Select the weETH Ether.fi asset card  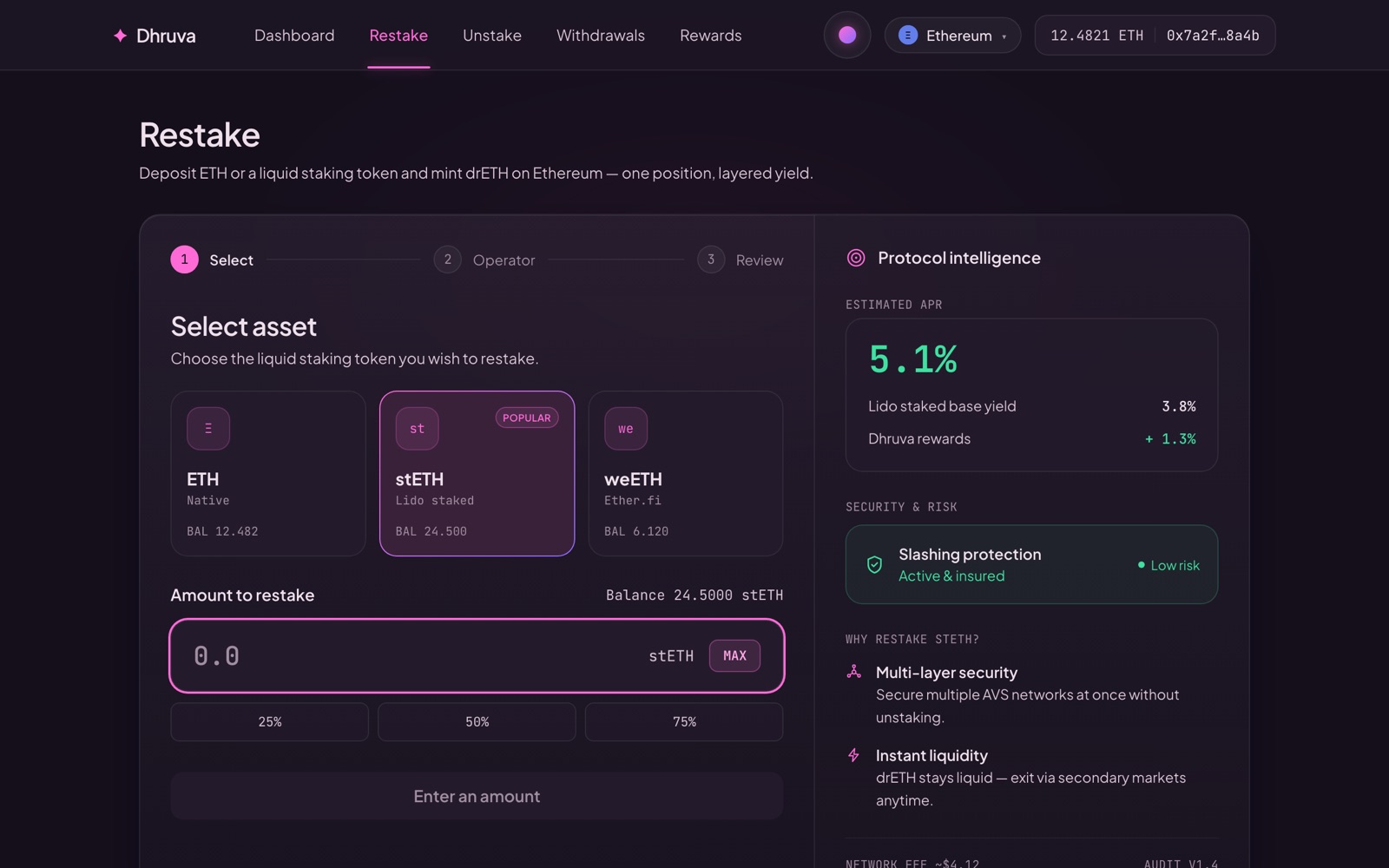click(686, 473)
